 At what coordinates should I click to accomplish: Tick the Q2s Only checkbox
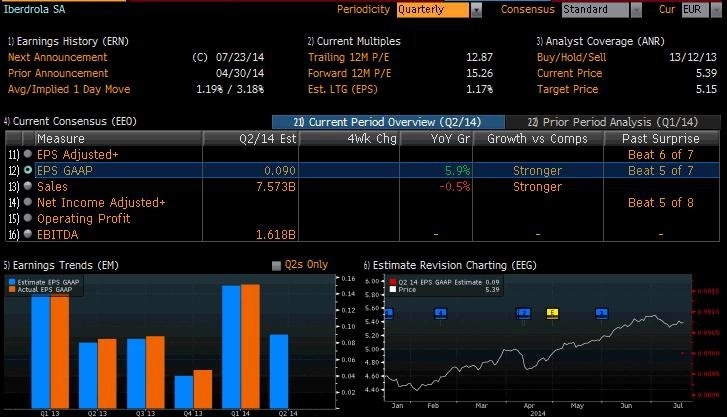click(276, 265)
